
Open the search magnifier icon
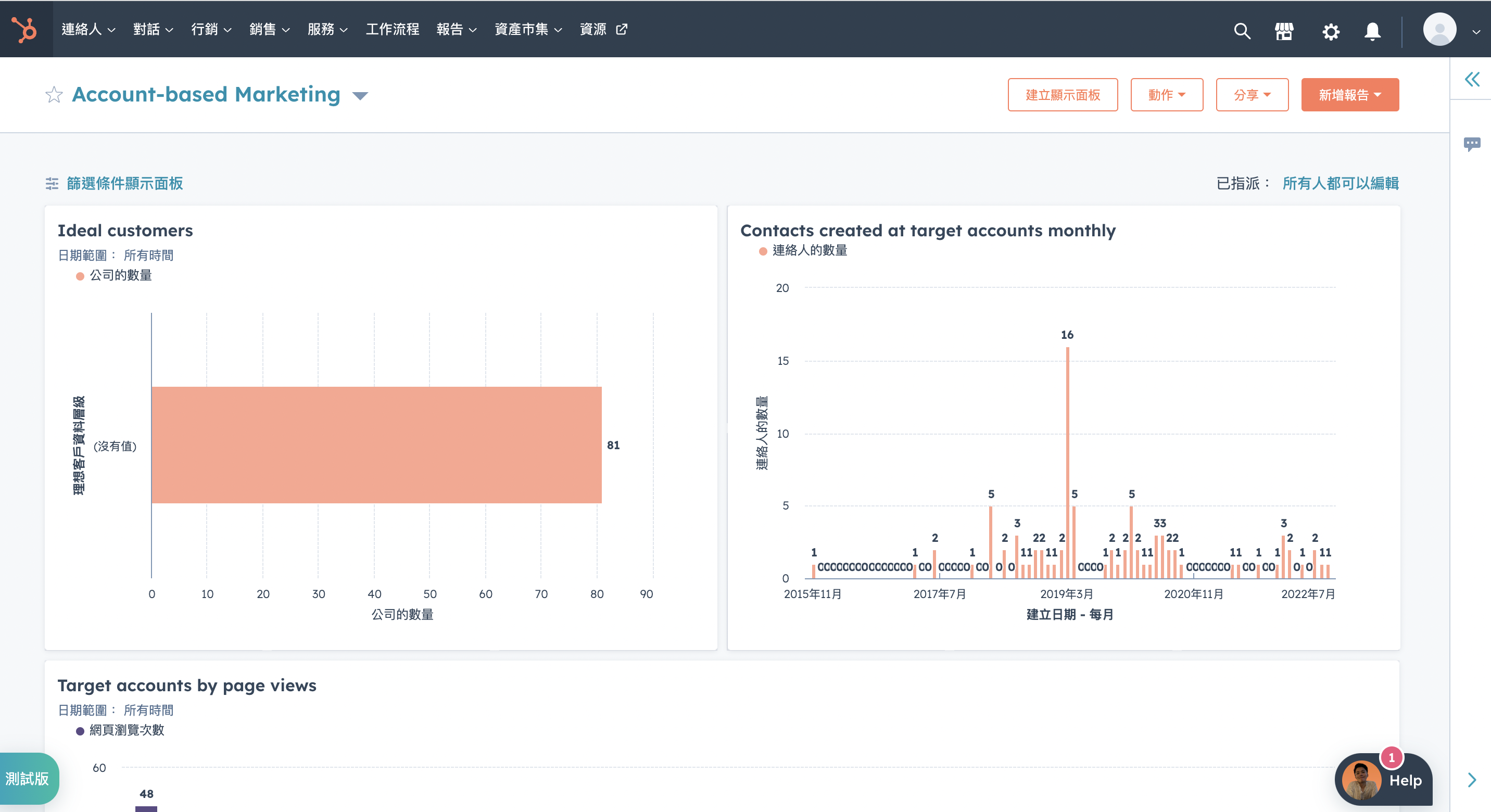[x=1242, y=31]
